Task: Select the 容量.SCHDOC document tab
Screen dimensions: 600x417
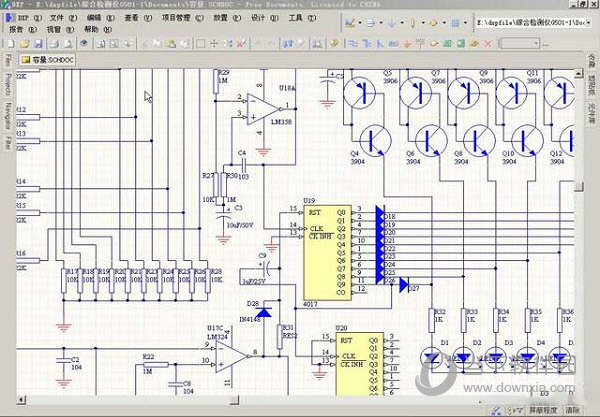Action: [47, 60]
